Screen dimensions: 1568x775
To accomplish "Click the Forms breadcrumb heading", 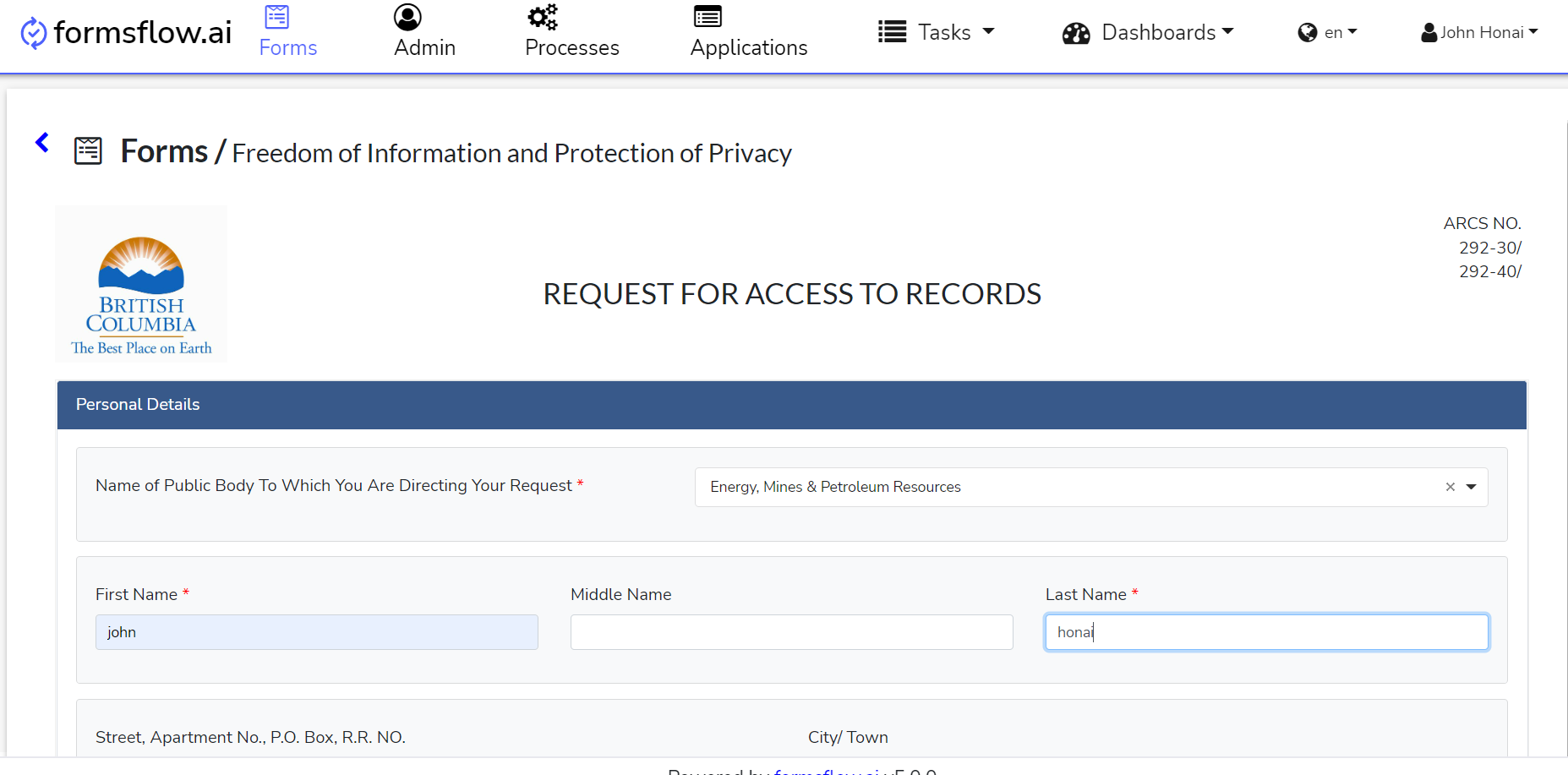I will (x=164, y=151).
